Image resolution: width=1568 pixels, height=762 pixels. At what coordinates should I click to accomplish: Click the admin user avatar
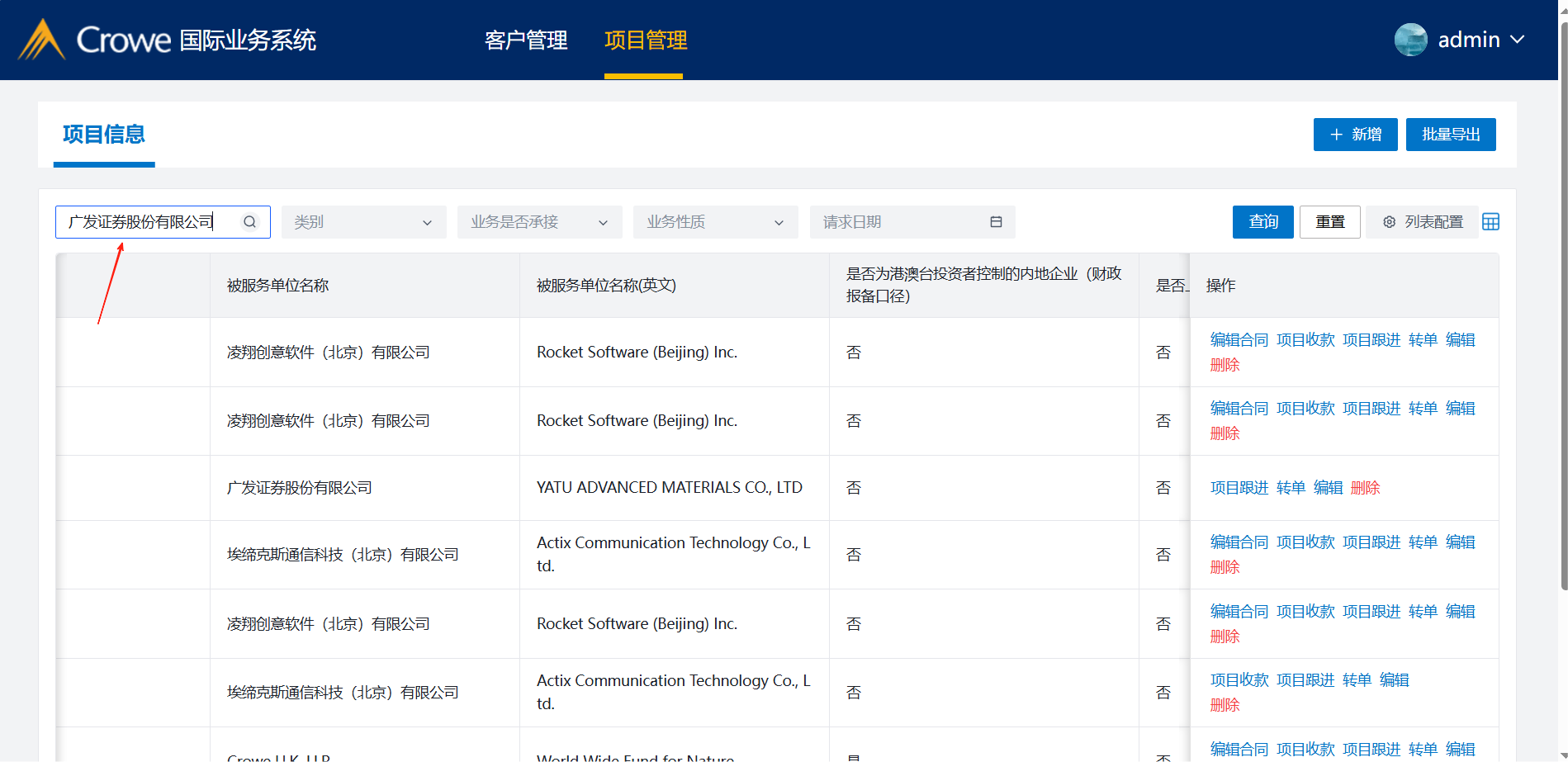pyautogui.click(x=1410, y=40)
